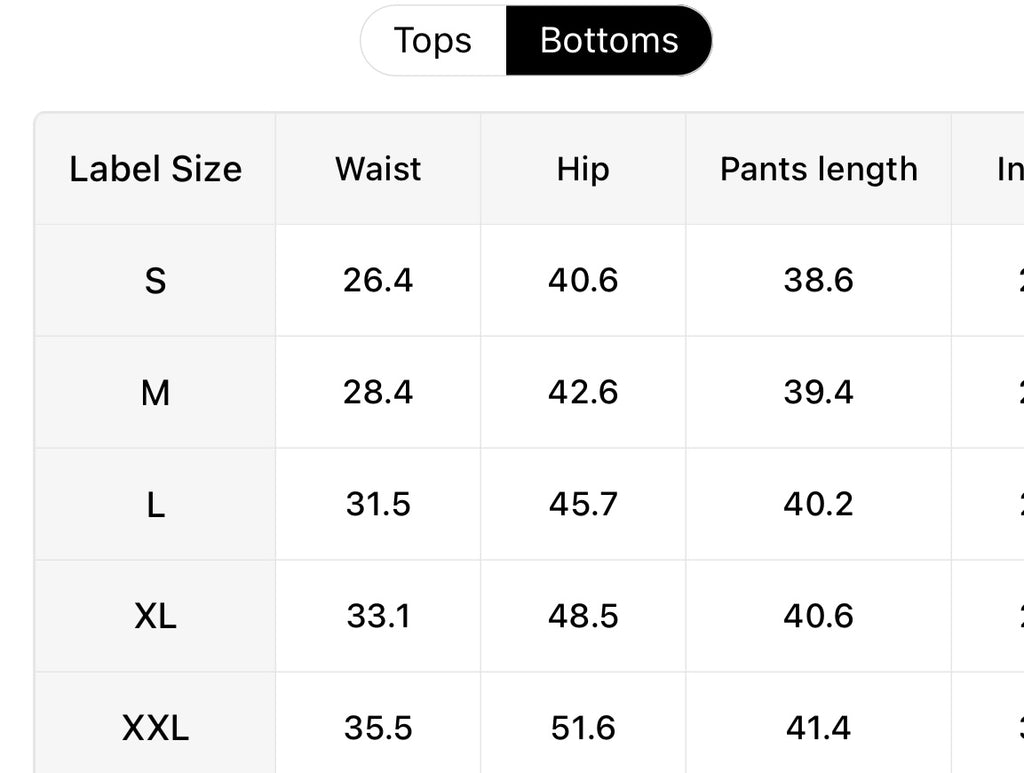Click waist value 33.1 for size XL

pos(378,616)
